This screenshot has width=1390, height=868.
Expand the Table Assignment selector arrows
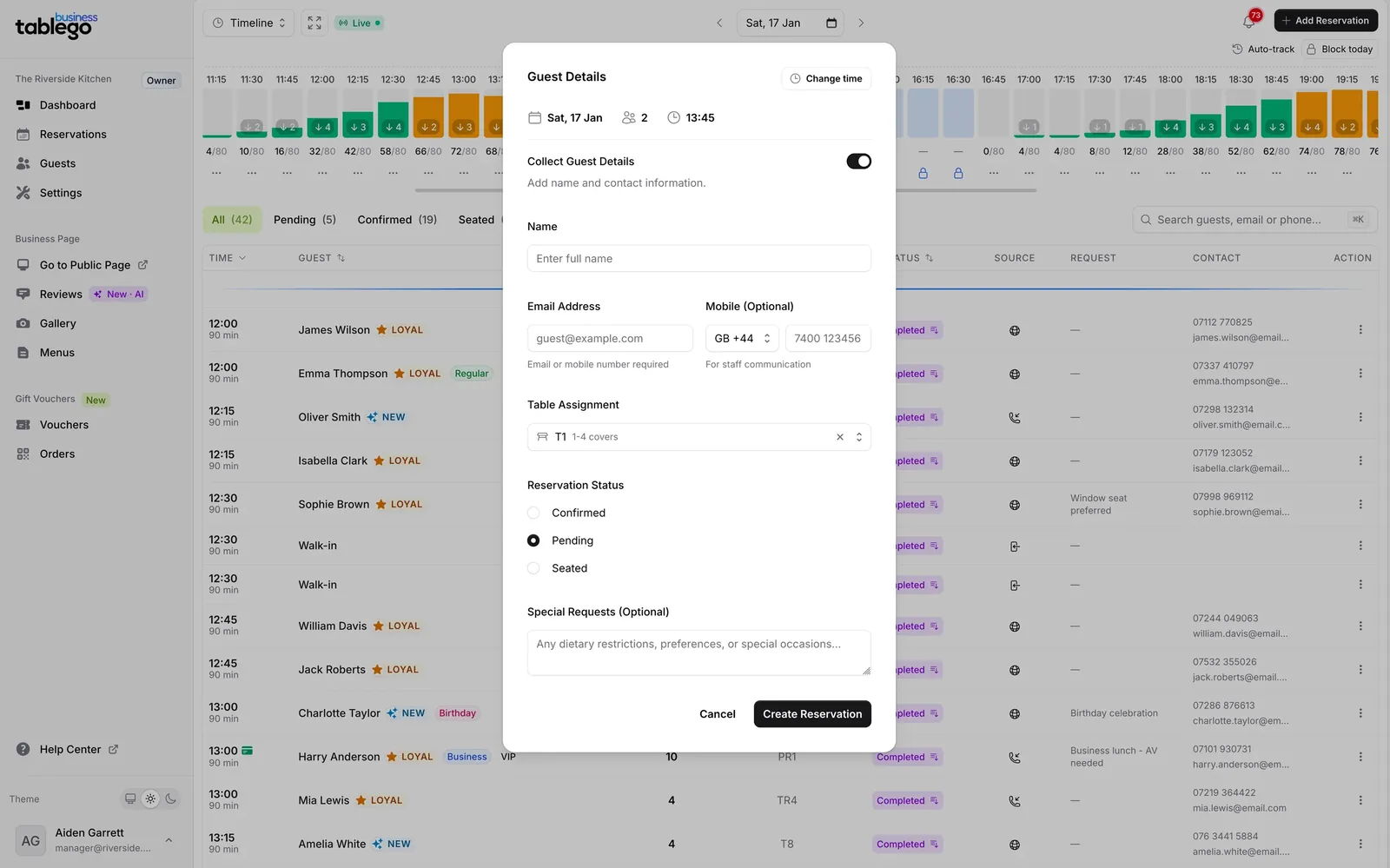859,437
